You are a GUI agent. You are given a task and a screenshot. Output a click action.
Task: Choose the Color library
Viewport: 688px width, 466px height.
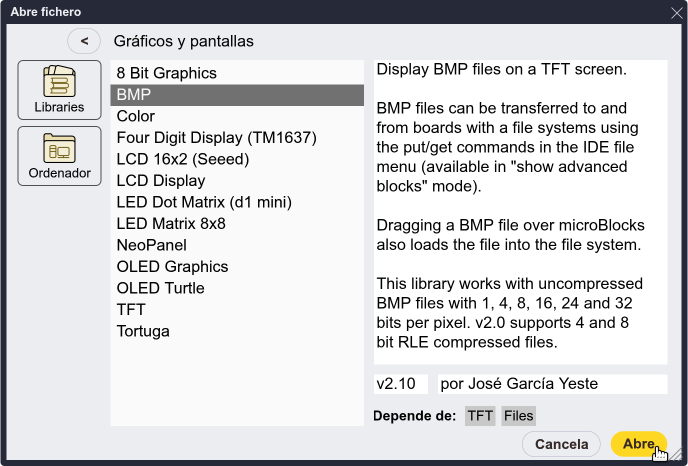click(237, 116)
